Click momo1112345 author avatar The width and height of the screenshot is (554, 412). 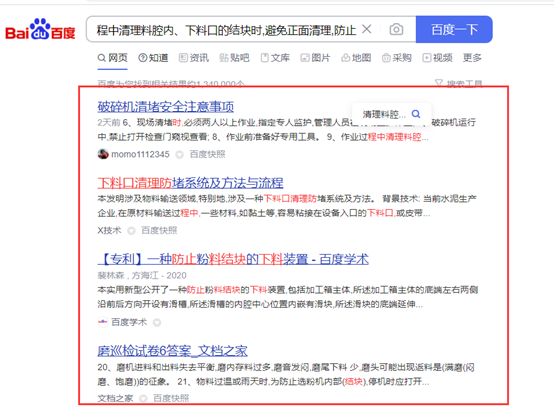103,154
